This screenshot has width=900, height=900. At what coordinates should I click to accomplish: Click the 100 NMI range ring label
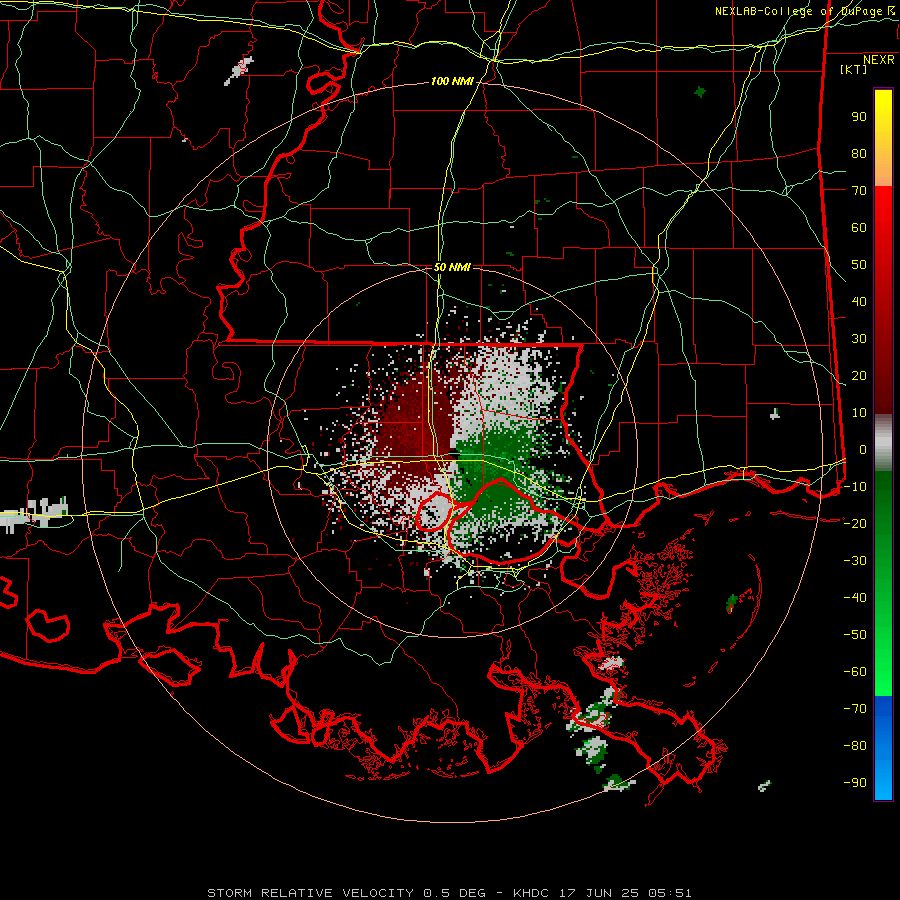point(452,82)
